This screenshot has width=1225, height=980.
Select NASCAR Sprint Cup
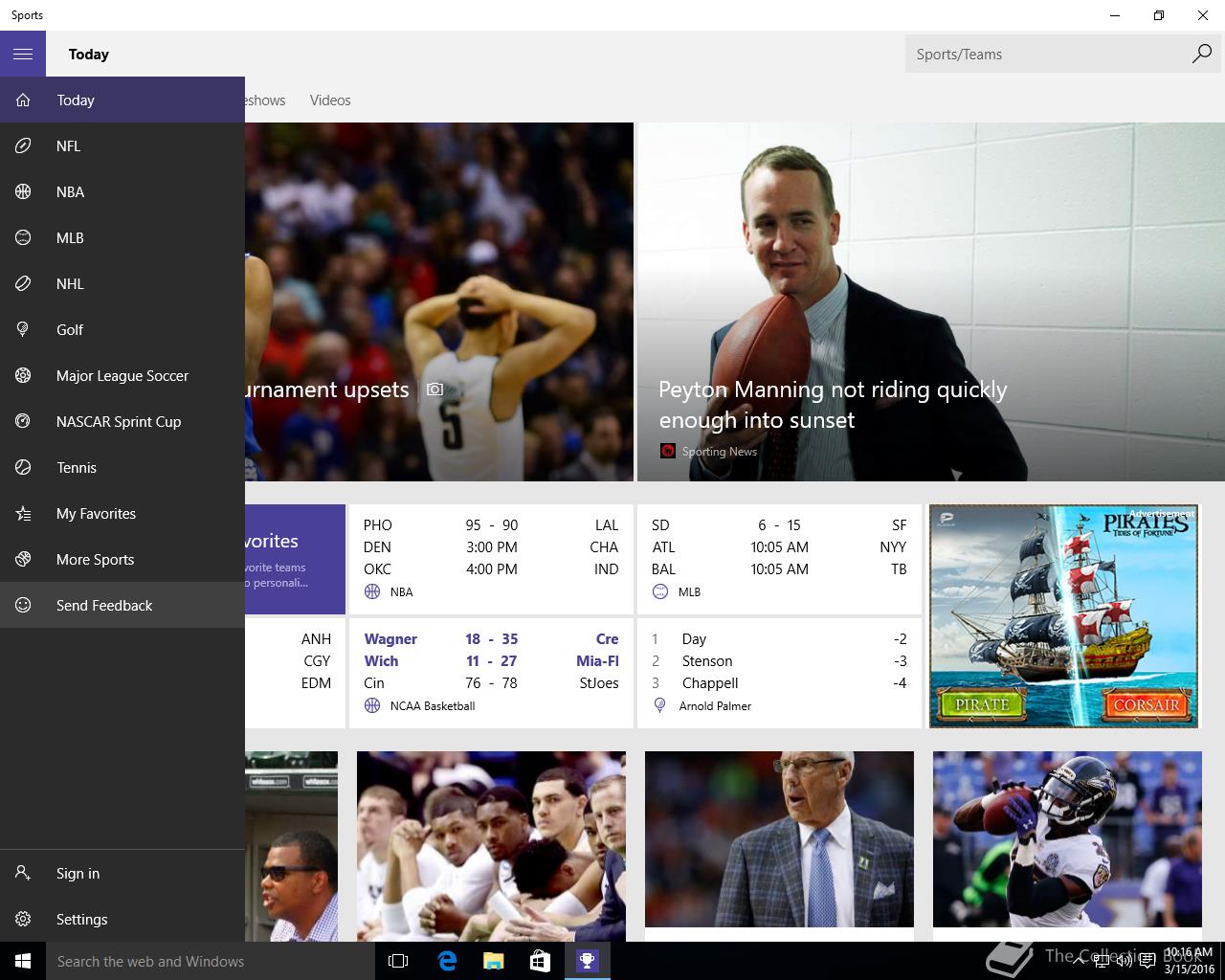coord(122,421)
